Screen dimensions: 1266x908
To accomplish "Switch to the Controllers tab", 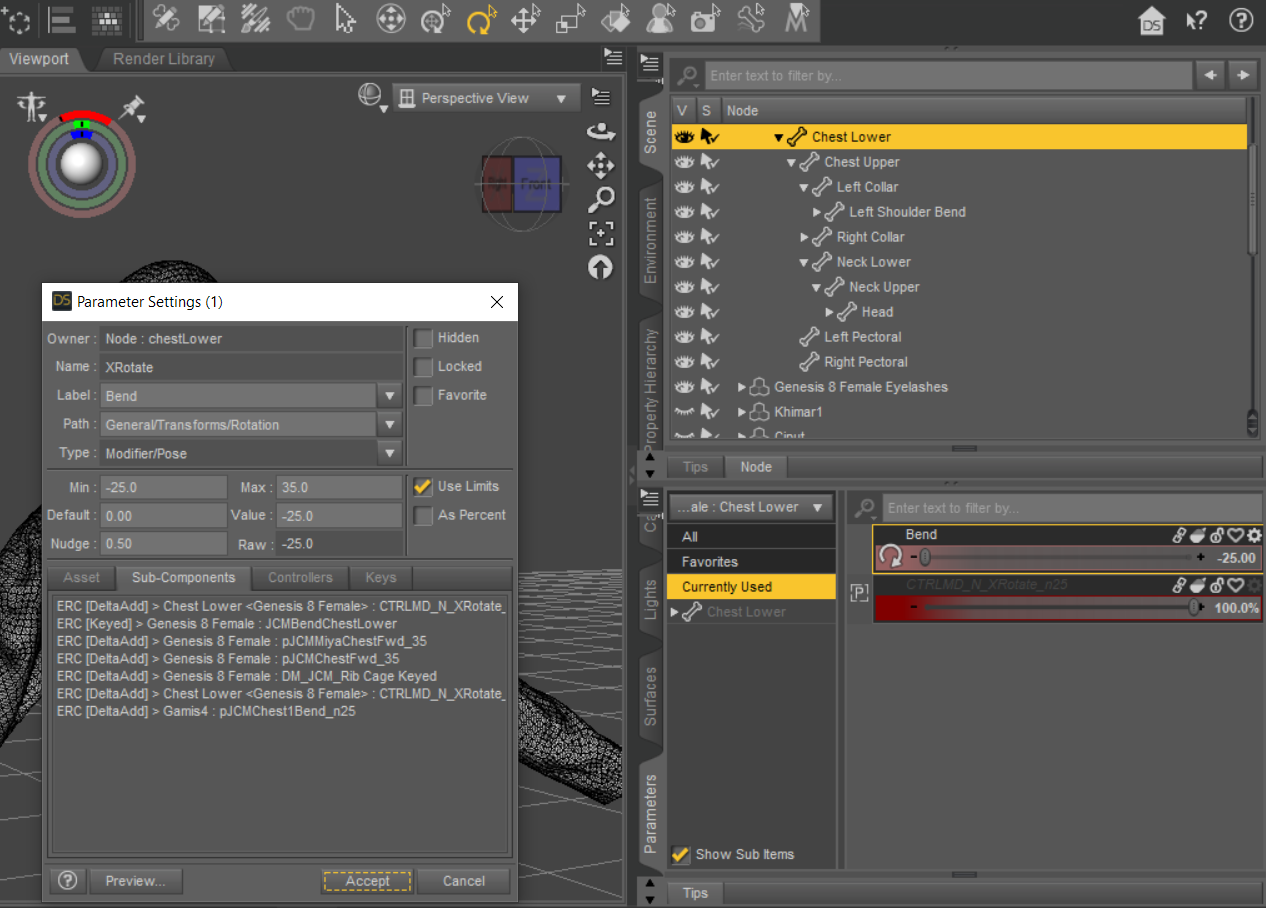I will [x=300, y=577].
